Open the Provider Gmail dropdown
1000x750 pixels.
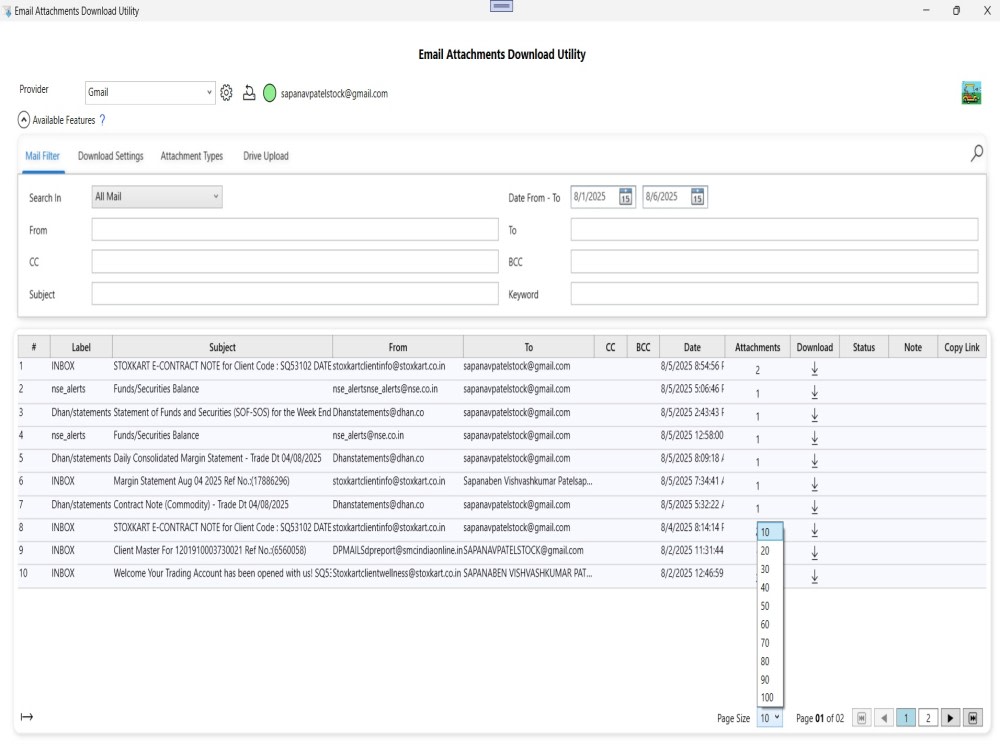tap(150, 92)
